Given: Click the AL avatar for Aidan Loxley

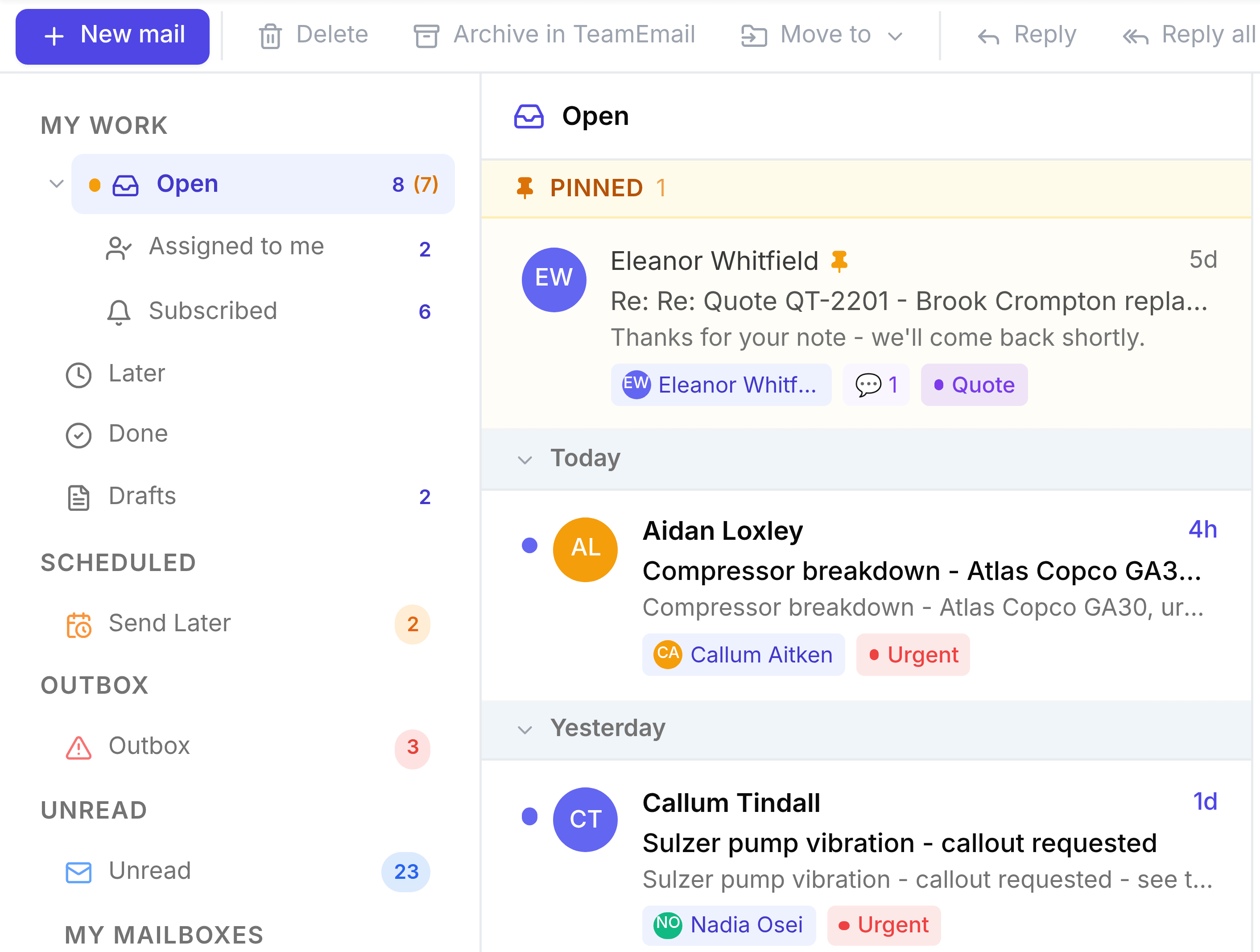Looking at the screenshot, I should [585, 549].
